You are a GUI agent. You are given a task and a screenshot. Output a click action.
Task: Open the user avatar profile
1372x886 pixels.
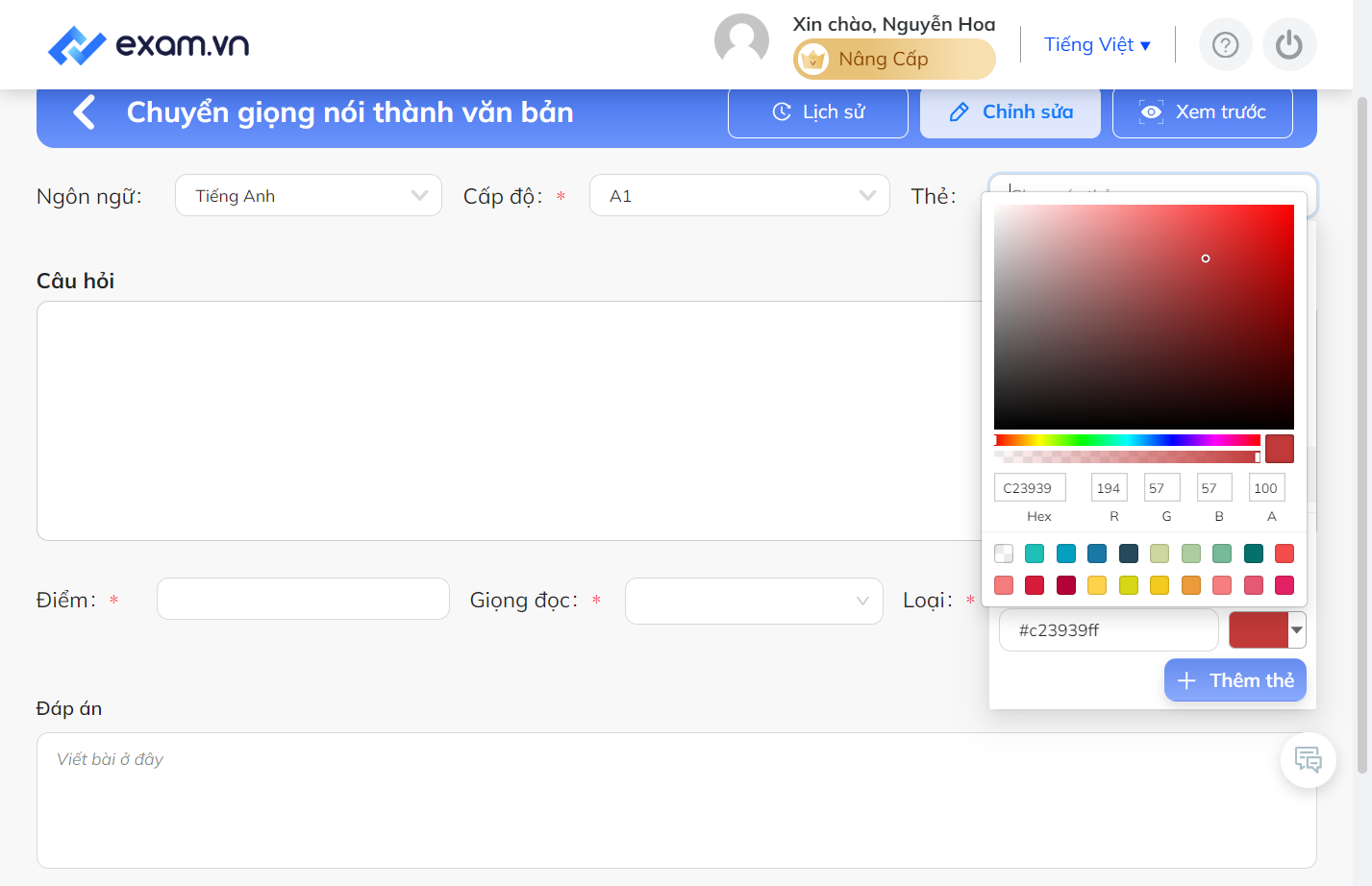[x=741, y=41]
